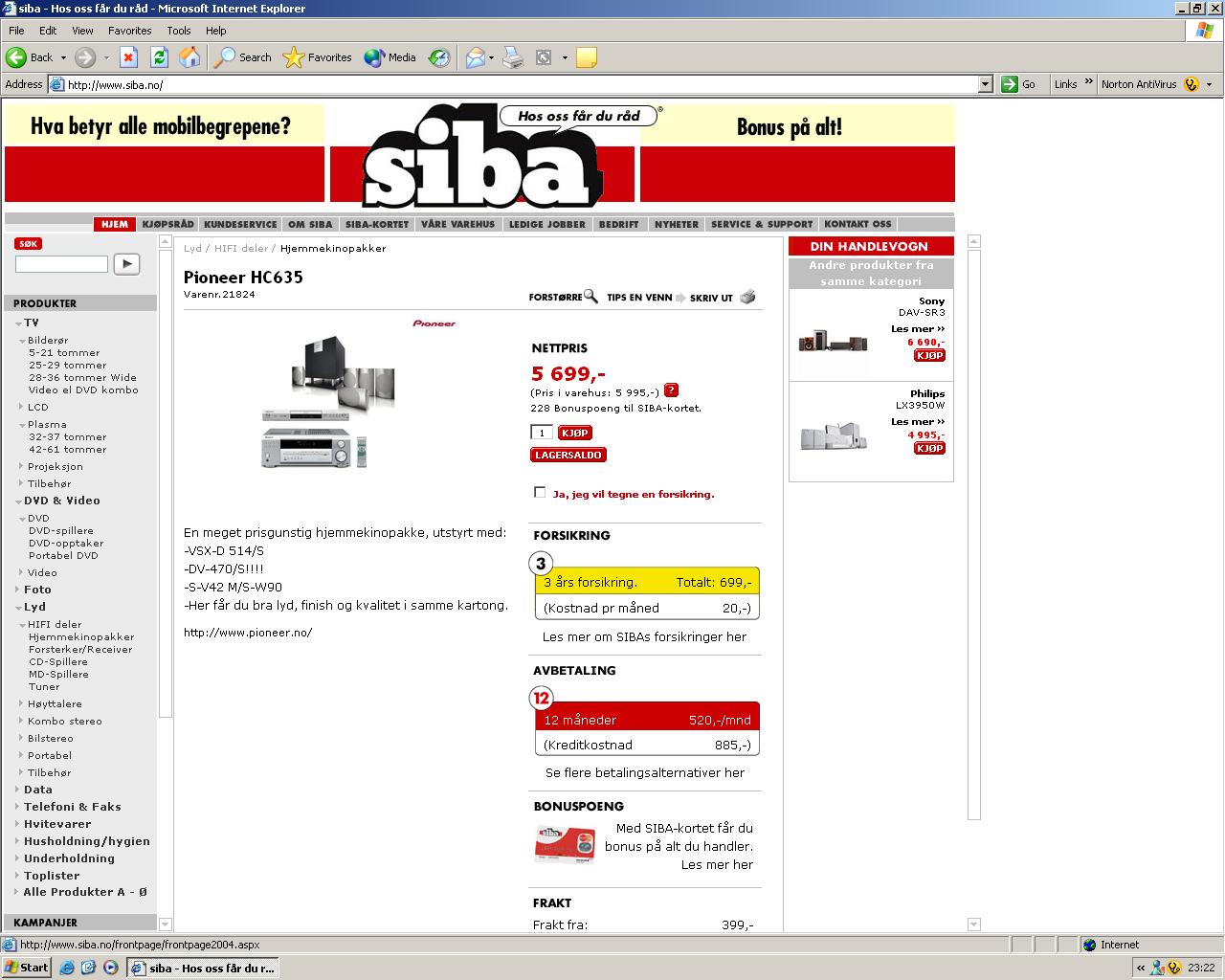Expand the Foto category in sidebar
The width and height of the screenshot is (1225, 980).
click(16, 590)
